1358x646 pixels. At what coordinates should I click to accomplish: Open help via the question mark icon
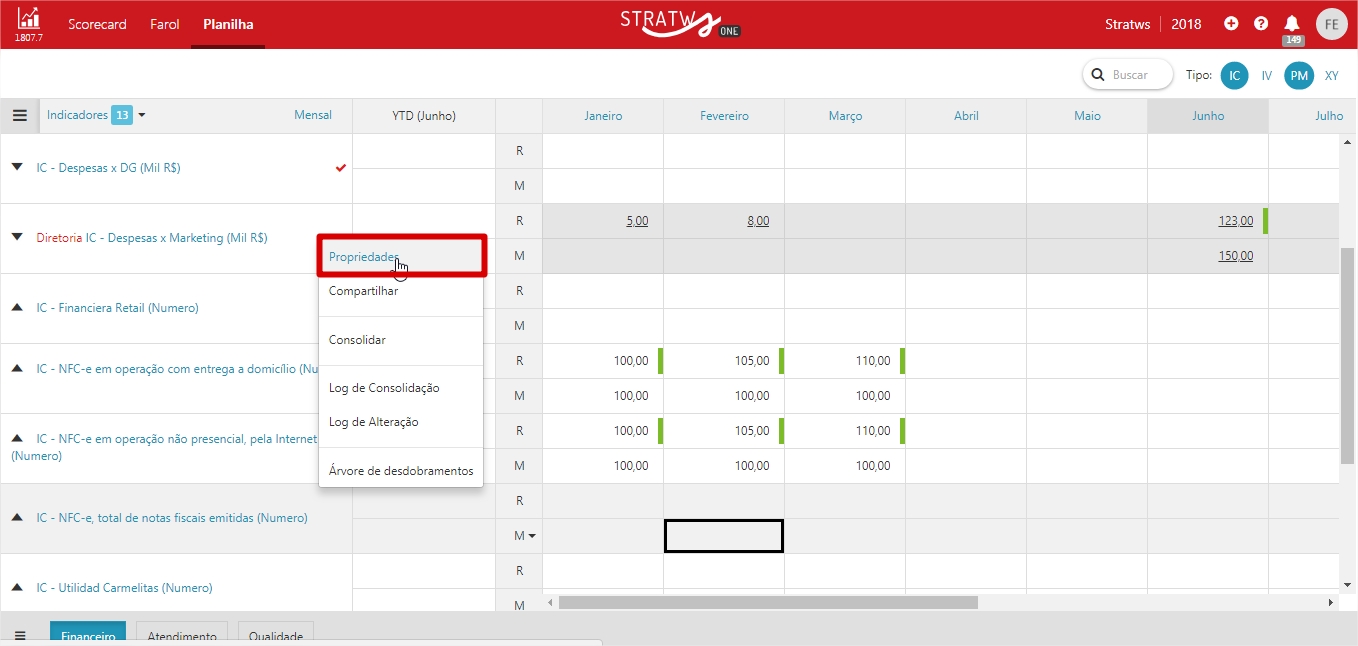coord(1261,24)
